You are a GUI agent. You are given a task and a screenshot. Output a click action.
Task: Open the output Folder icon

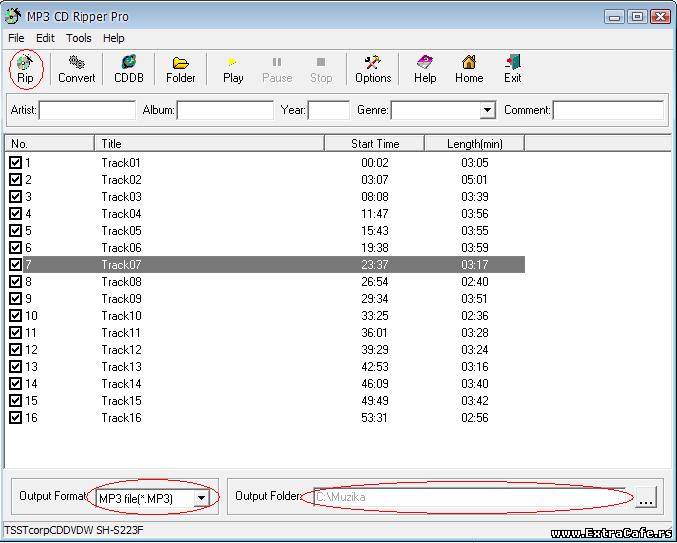point(180,69)
